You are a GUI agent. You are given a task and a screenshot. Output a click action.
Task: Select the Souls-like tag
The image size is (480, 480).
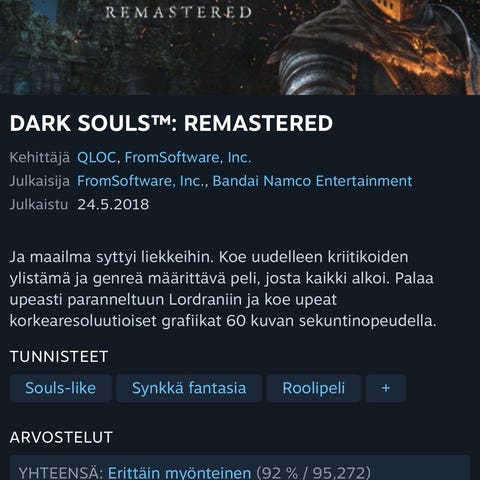tap(60, 388)
